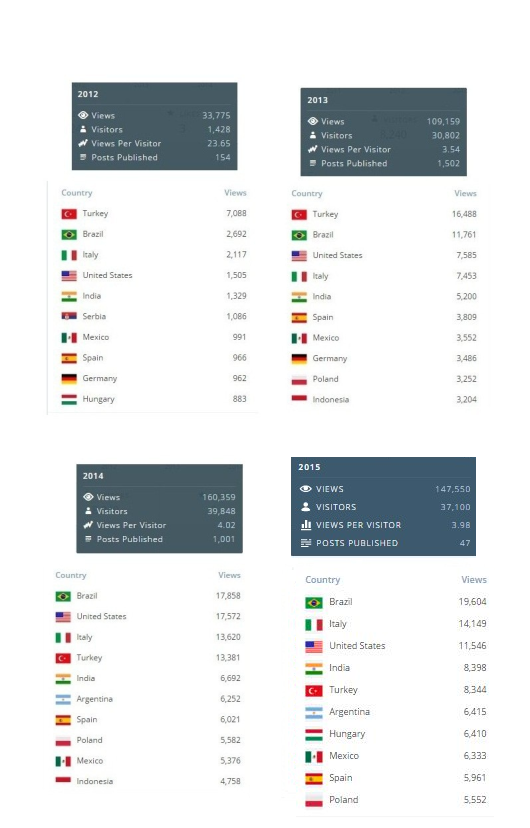Viewport: 530px width, 828px height.
Task: Select the 2015 year header
Action: (x=309, y=467)
